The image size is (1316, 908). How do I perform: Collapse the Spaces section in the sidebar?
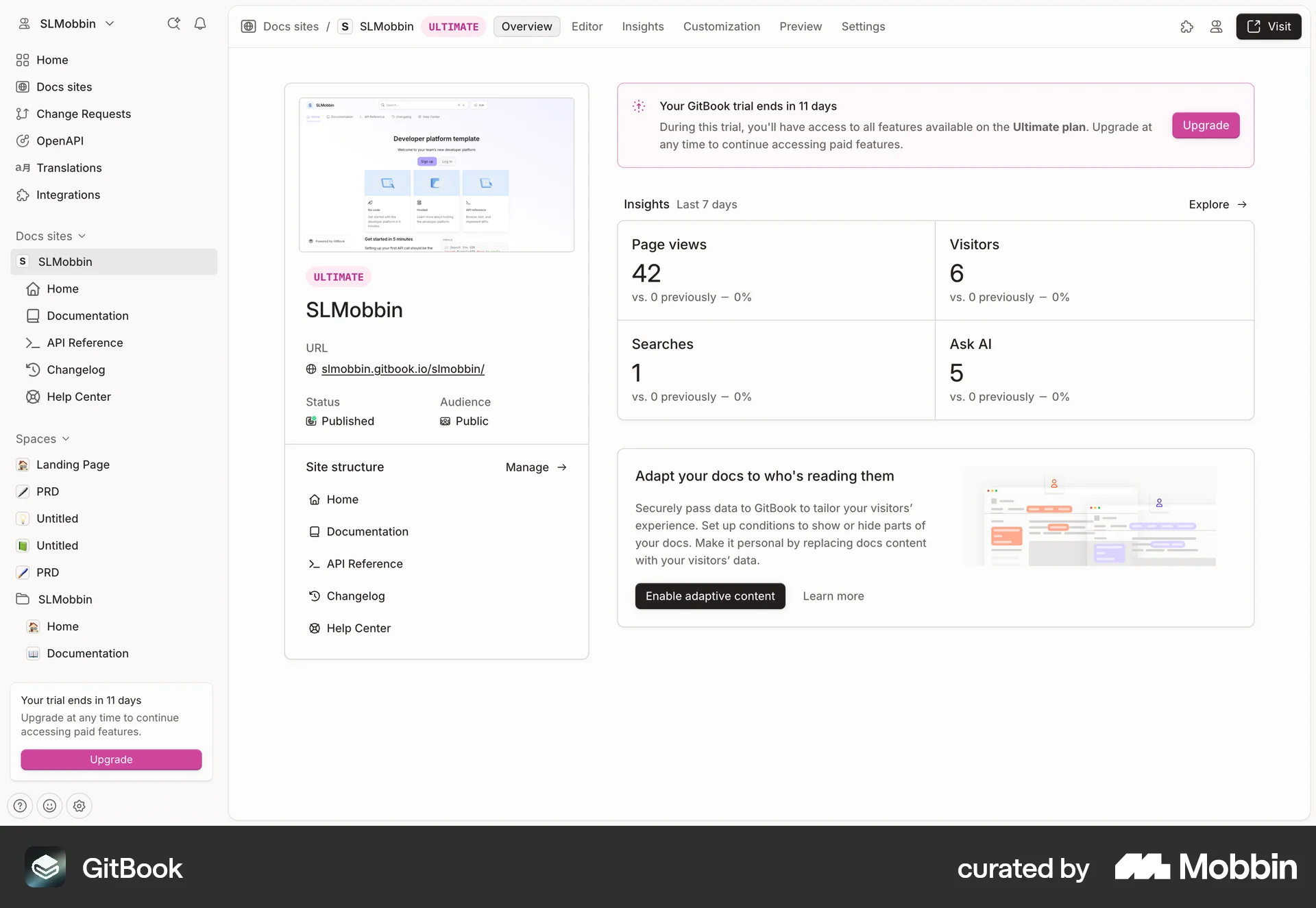42,439
